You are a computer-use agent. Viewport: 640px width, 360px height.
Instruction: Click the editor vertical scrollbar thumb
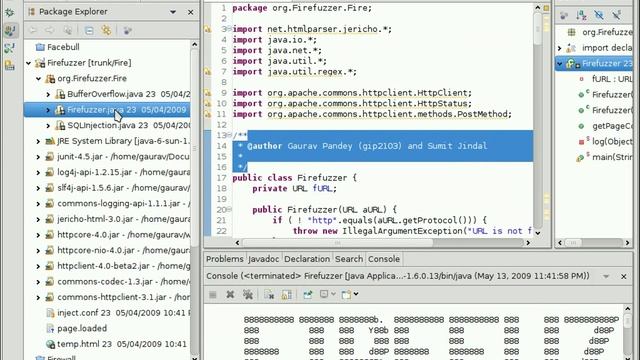pos(538,29)
